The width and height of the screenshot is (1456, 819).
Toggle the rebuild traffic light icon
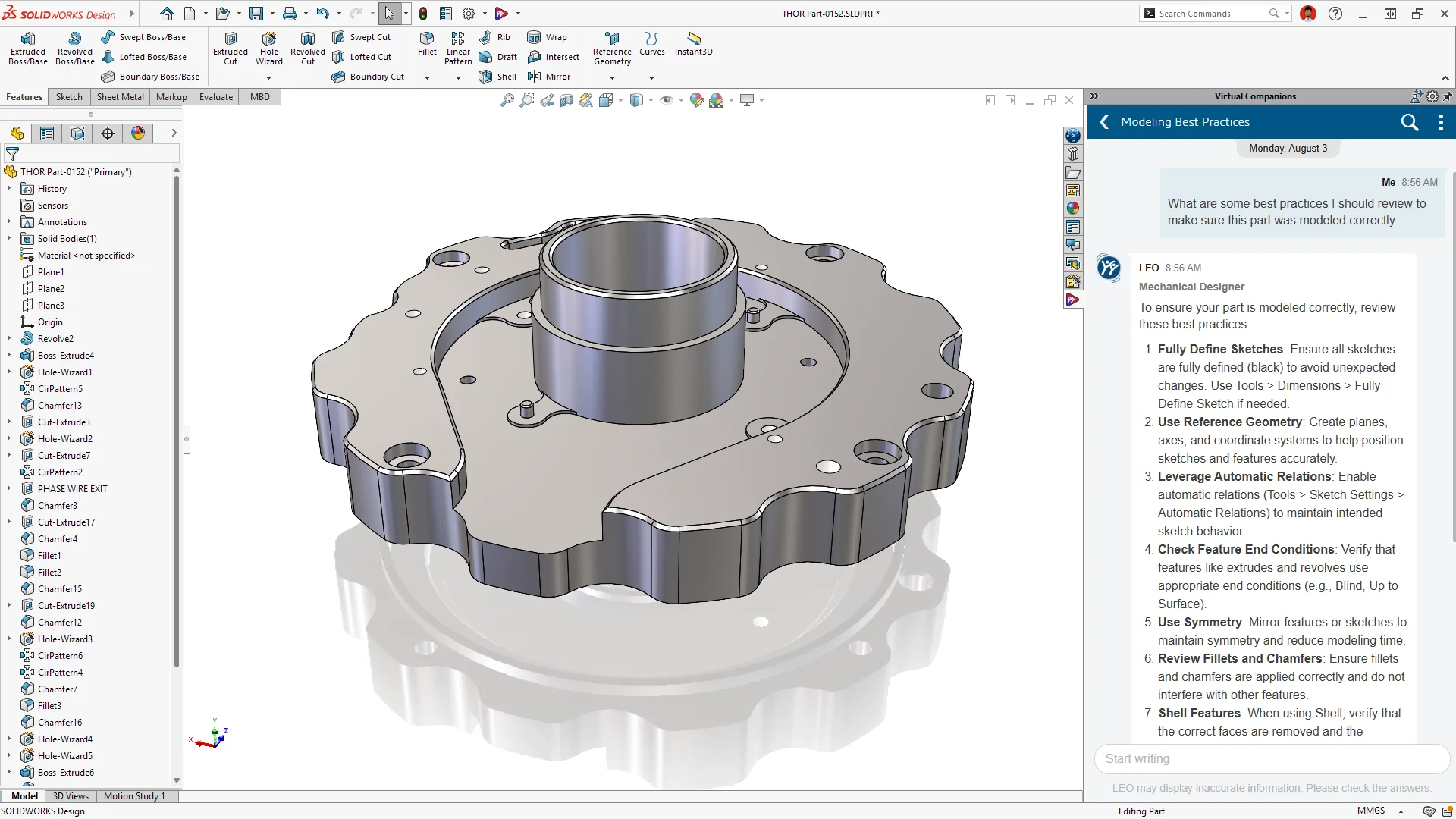coord(423,14)
